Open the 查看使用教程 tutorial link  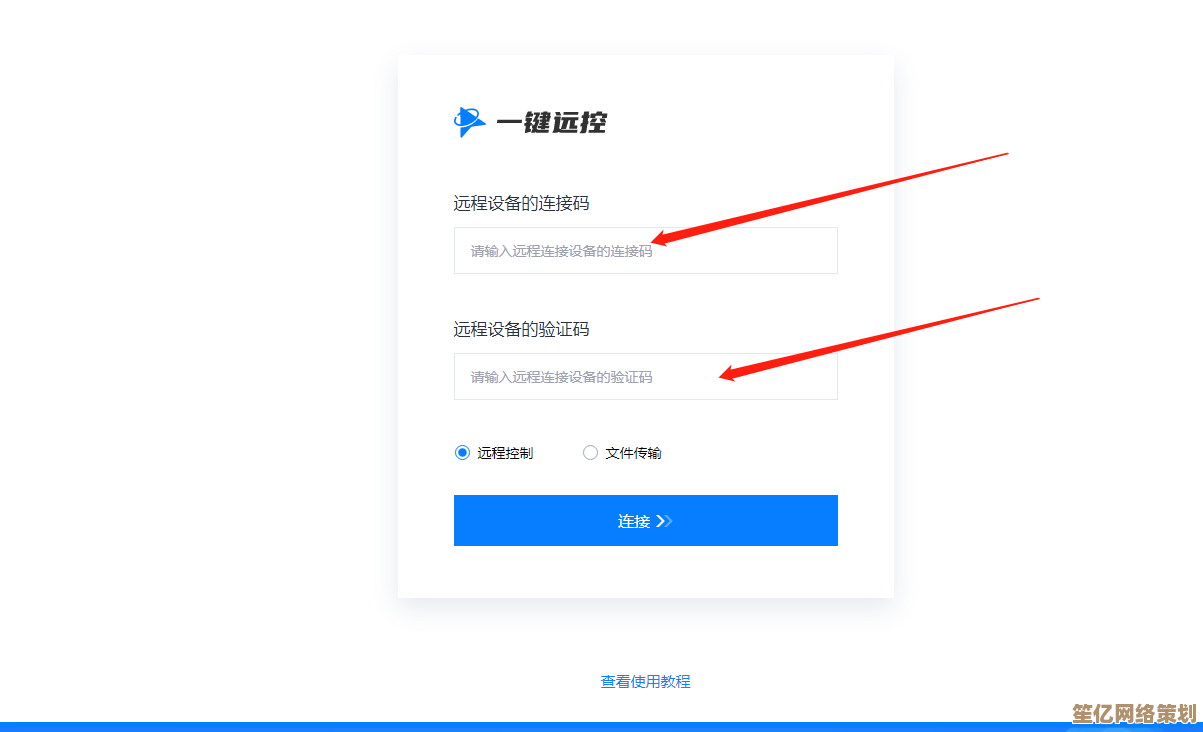pos(646,681)
